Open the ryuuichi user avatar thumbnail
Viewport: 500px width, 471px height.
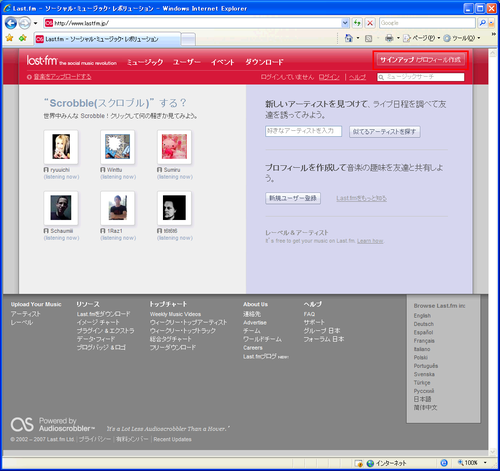[x=61, y=147]
